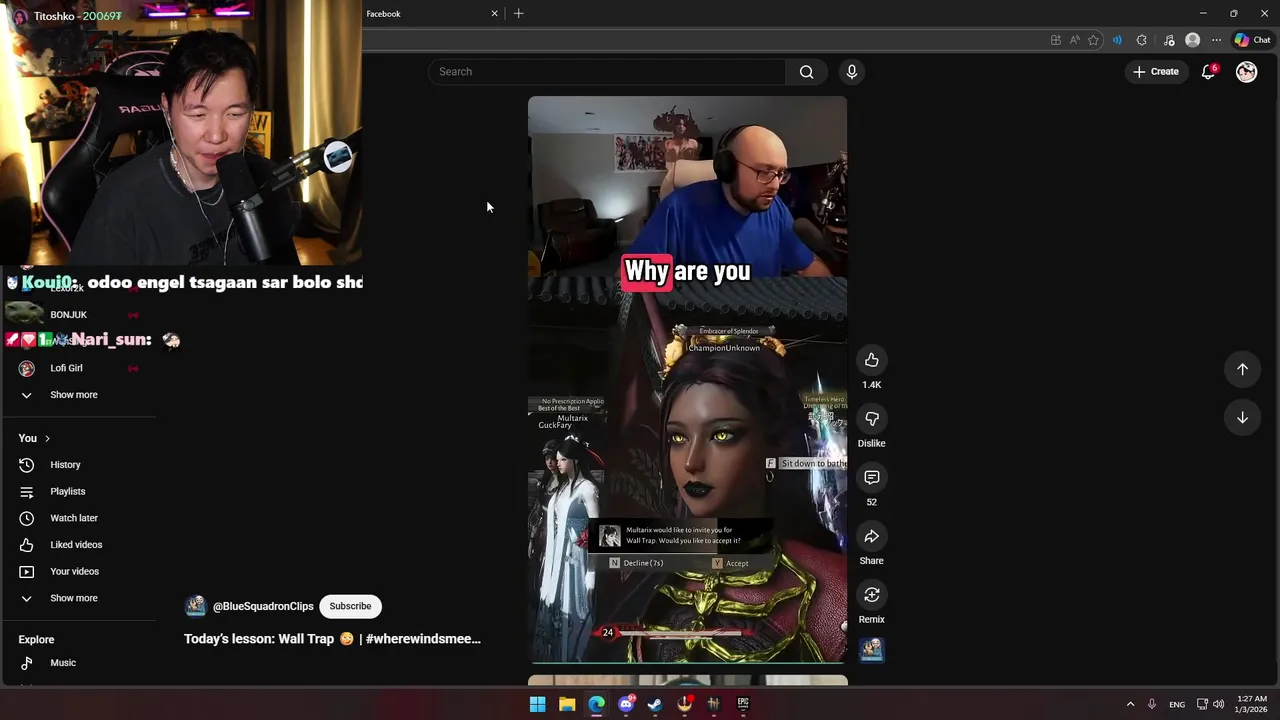
Task: Open Edge Settings and more menu
Action: (1216, 40)
